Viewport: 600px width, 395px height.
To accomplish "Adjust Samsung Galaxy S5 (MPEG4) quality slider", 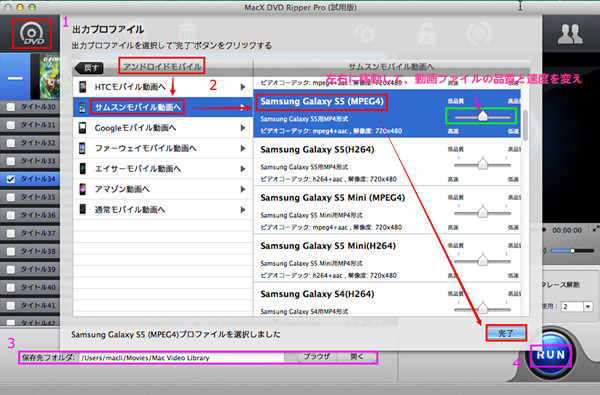I will coord(482,116).
